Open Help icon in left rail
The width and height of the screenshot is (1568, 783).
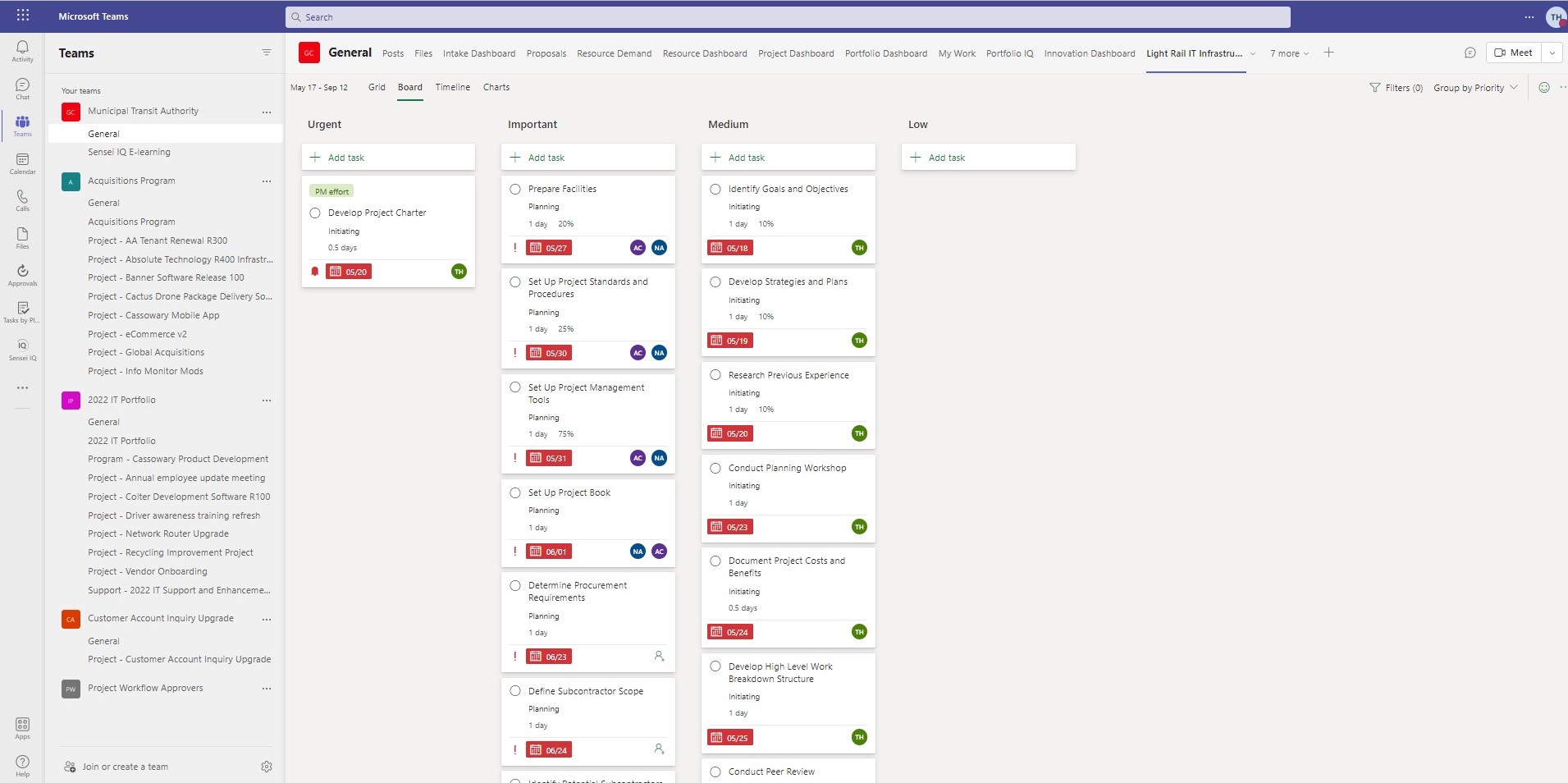coord(22,766)
